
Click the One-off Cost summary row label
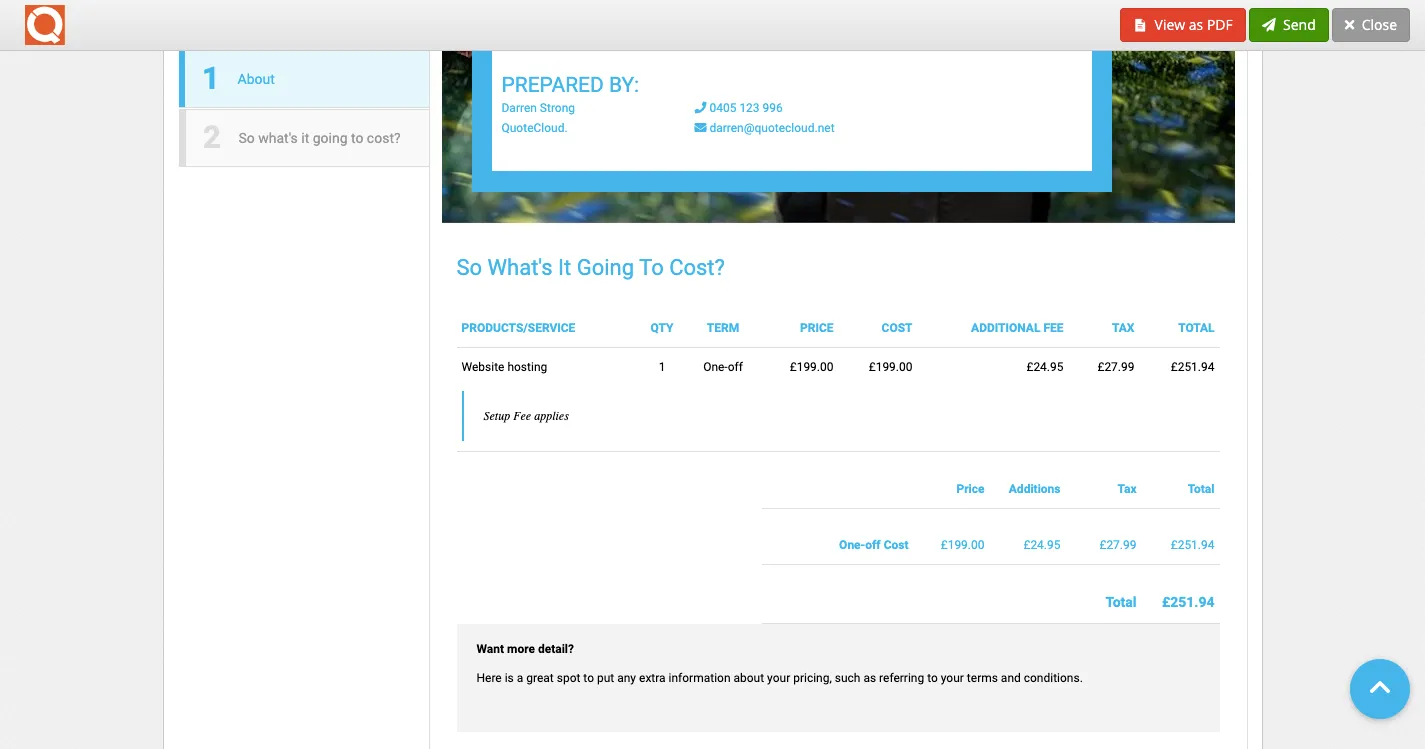[873, 545]
